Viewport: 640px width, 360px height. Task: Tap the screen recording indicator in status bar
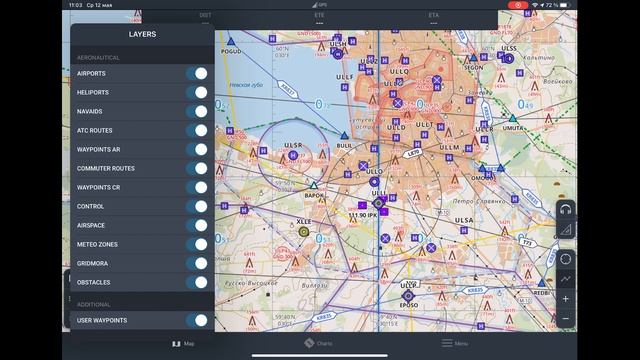(x=518, y=5)
